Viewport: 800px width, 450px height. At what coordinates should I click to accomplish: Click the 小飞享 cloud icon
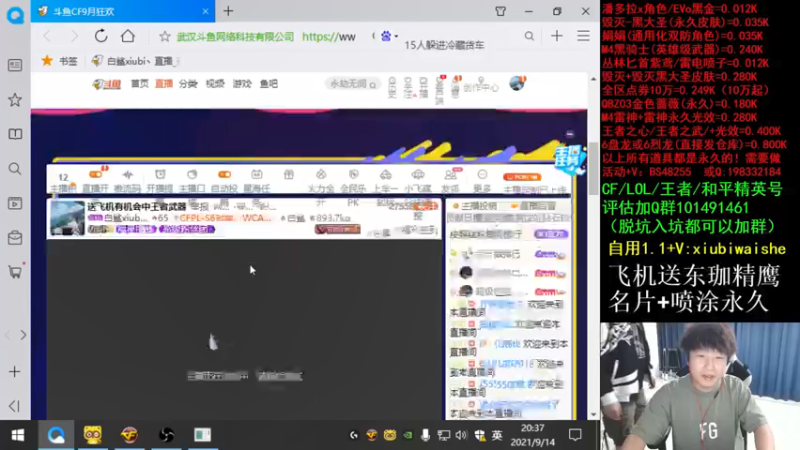pos(418,174)
